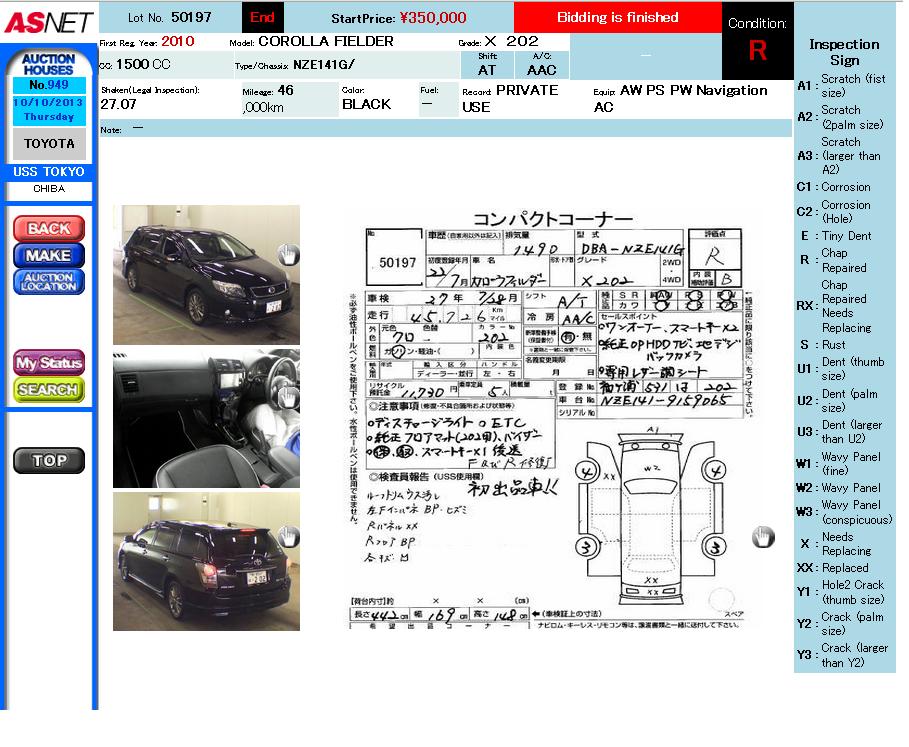Click the Bidding is finished banner
Viewport: 909px width, 747px height.
[x=617, y=17]
